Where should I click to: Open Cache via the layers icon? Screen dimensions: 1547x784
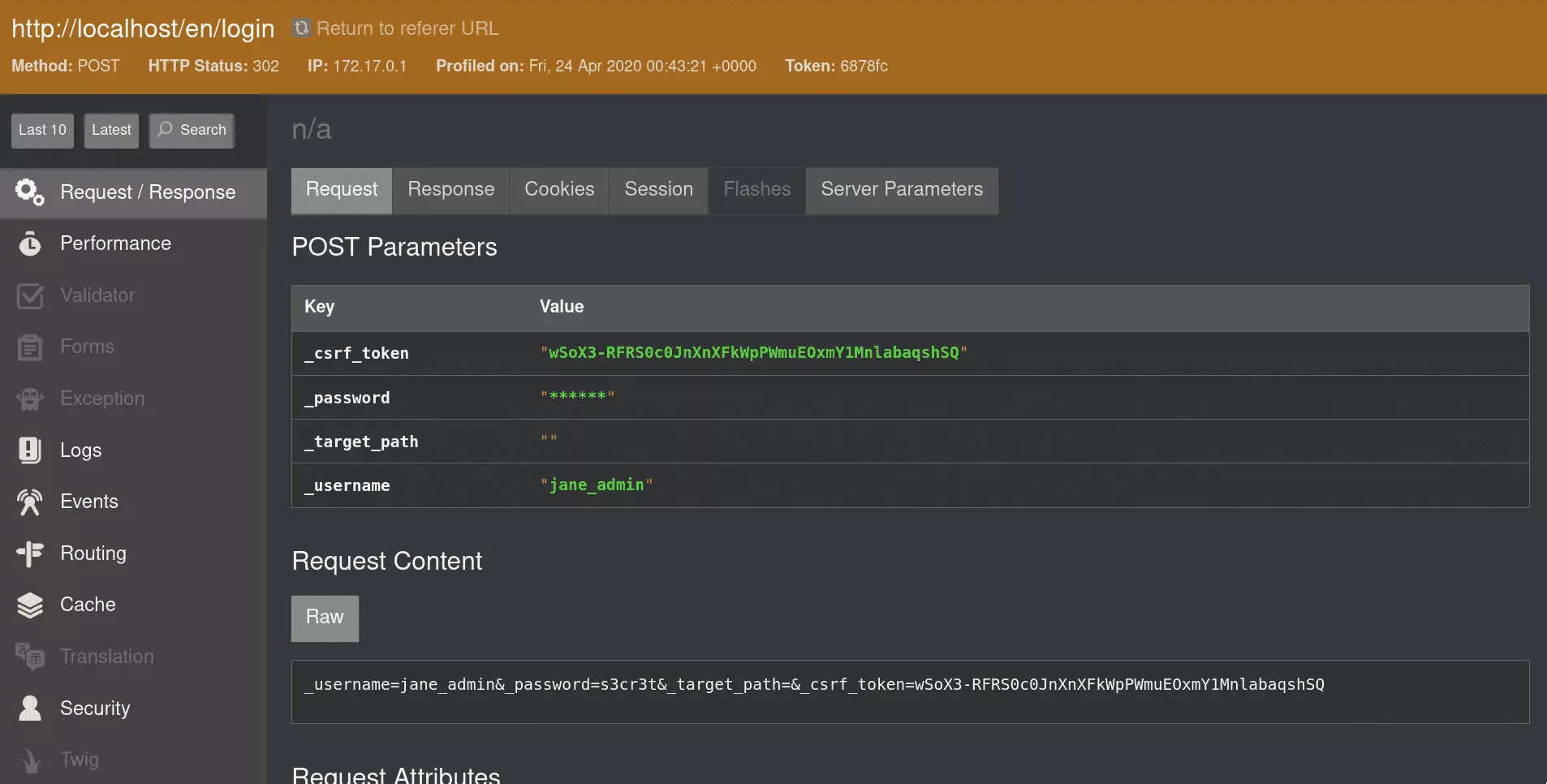[30, 605]
